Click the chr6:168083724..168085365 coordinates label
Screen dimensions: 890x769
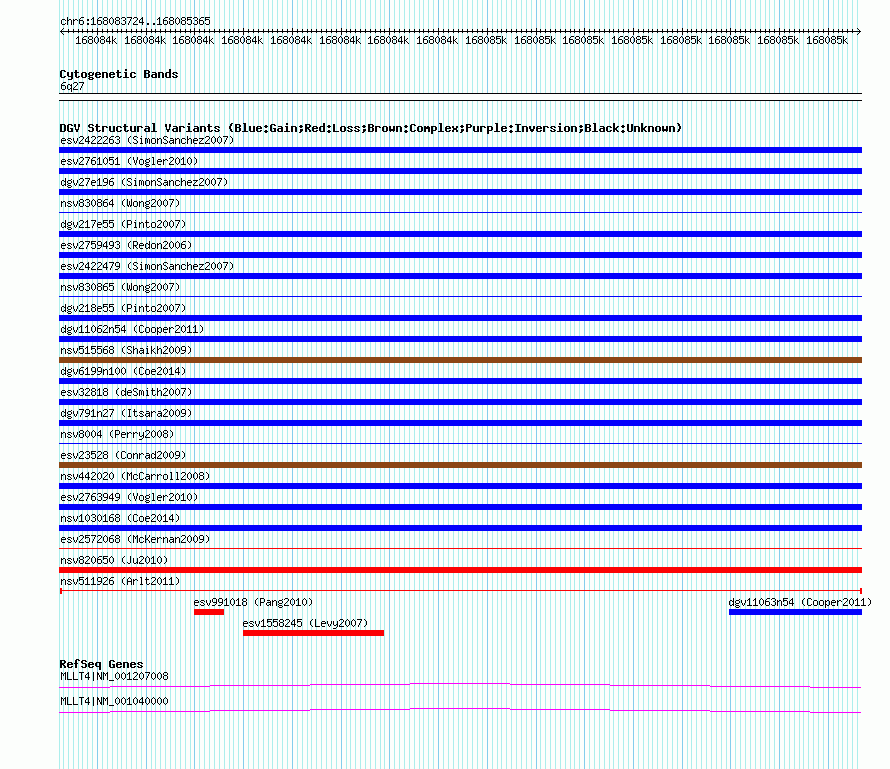pos(135,21)
